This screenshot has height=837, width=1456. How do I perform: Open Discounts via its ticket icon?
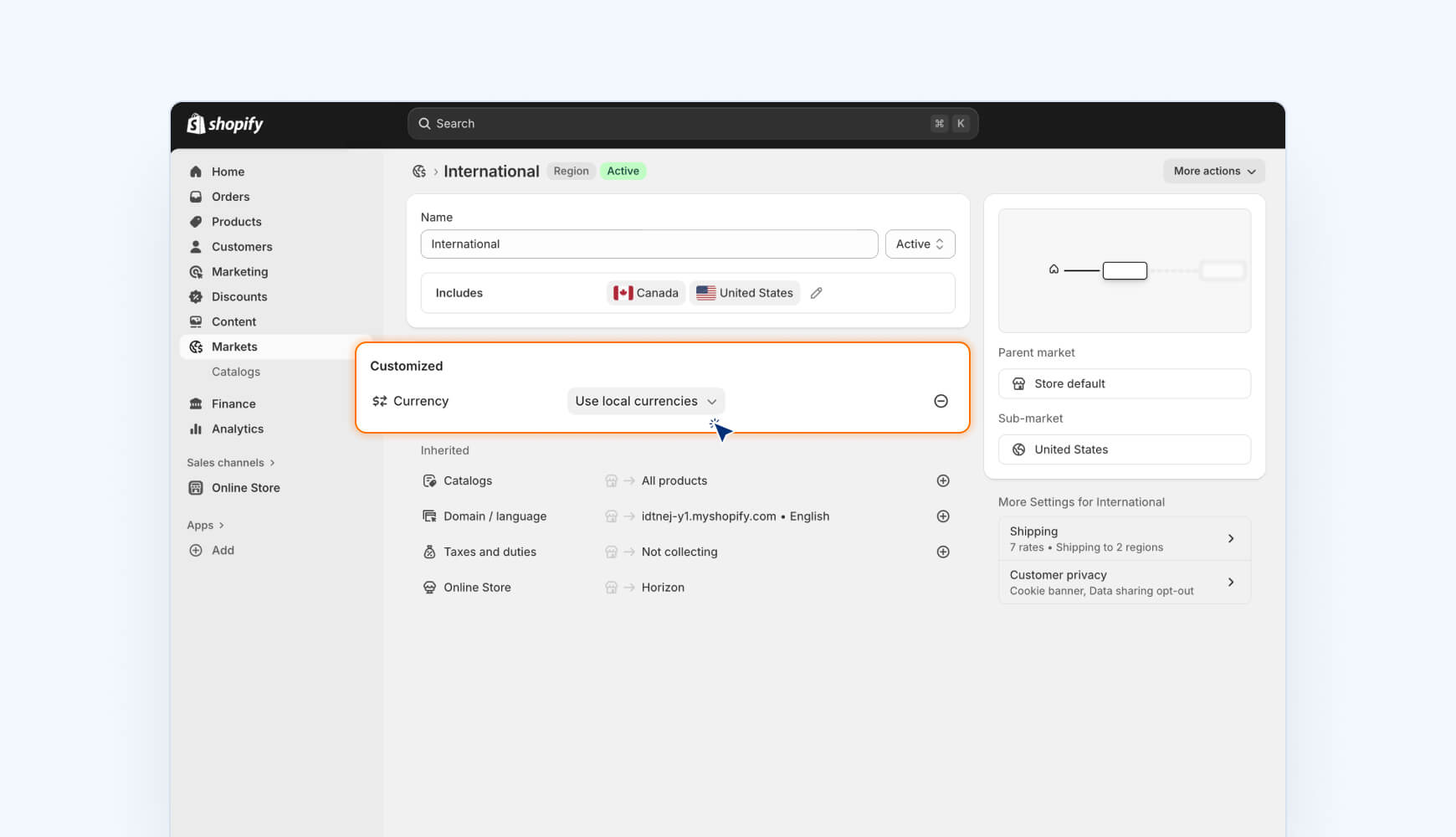coord(196,296)
